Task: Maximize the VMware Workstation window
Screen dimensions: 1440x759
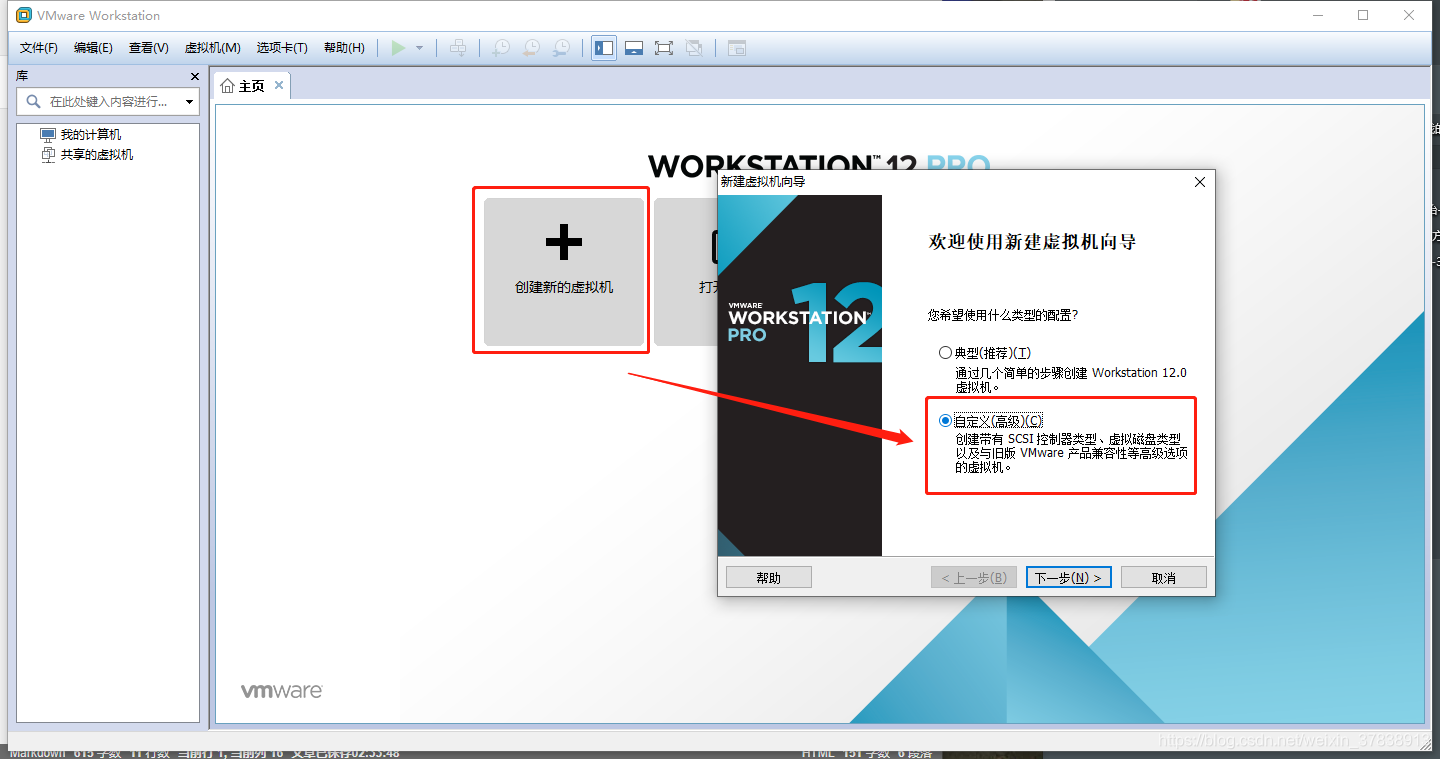Action: pyautogui.click(x=1363, y=15)
